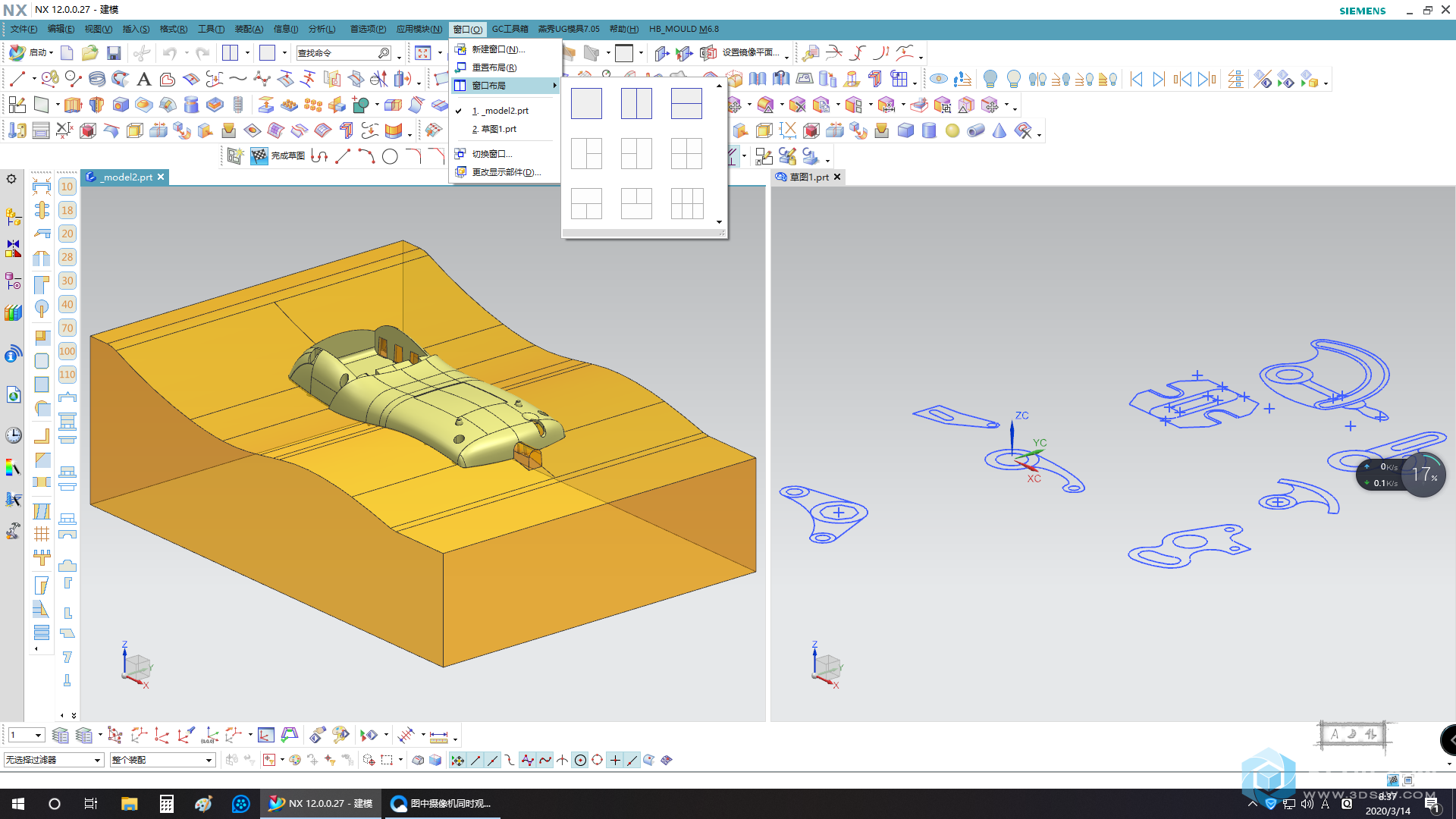Expand the Line tool dropdown arrow
1456x819 pixels.
[x=34, y=79]
